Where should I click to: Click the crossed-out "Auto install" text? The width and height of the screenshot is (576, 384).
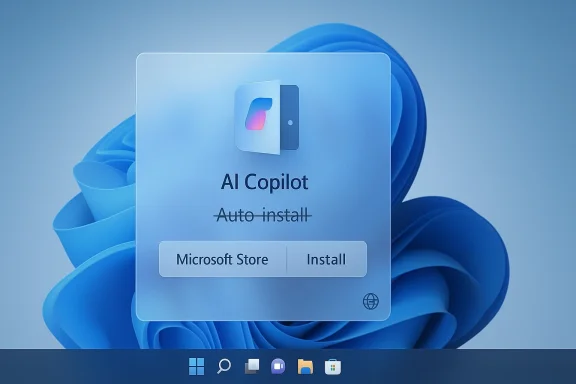(263, 215)
